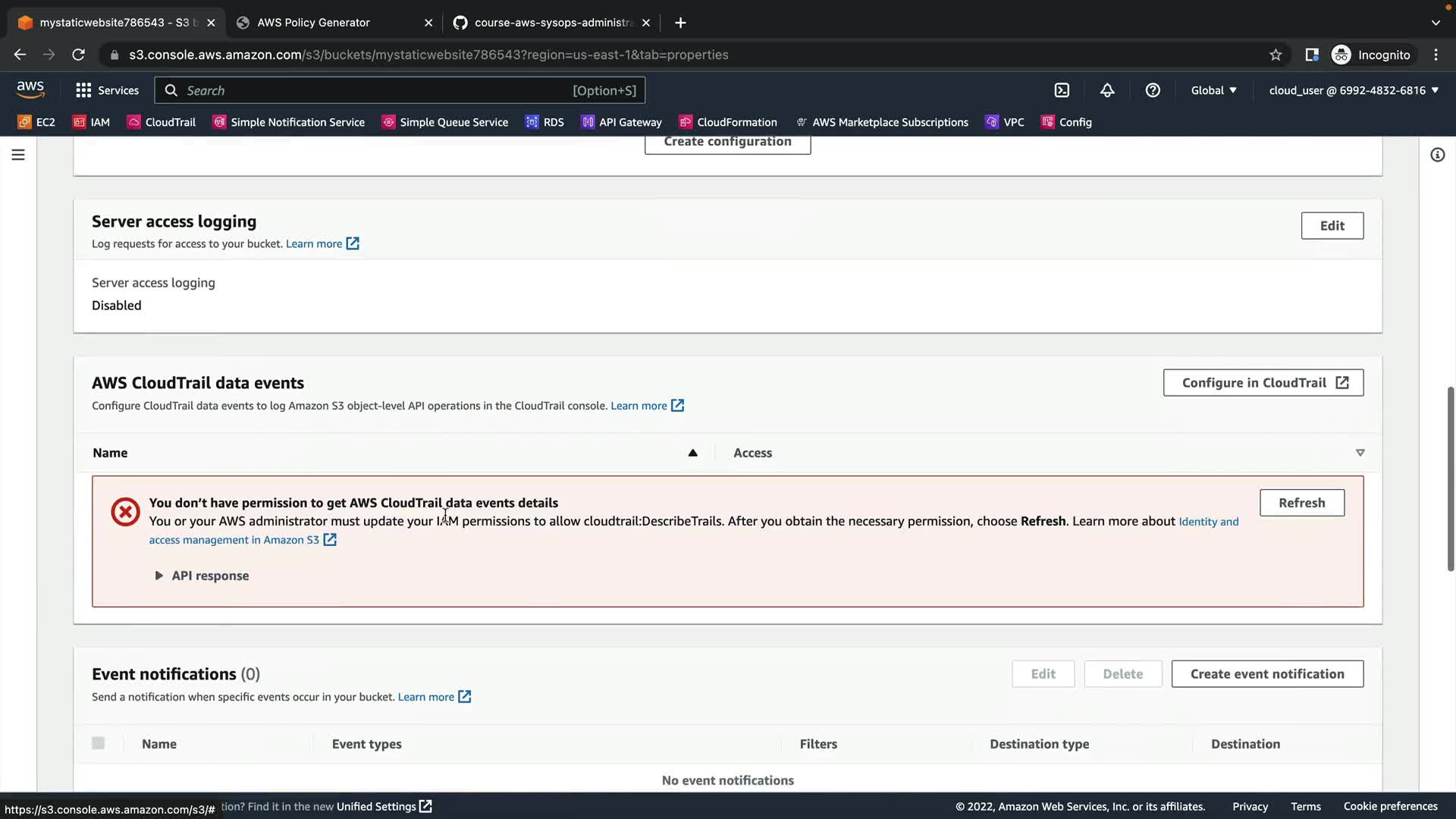This screenshot has height=819, width=1456.
Task: Click the AWS logo home icon
Action: coord(30,89)
